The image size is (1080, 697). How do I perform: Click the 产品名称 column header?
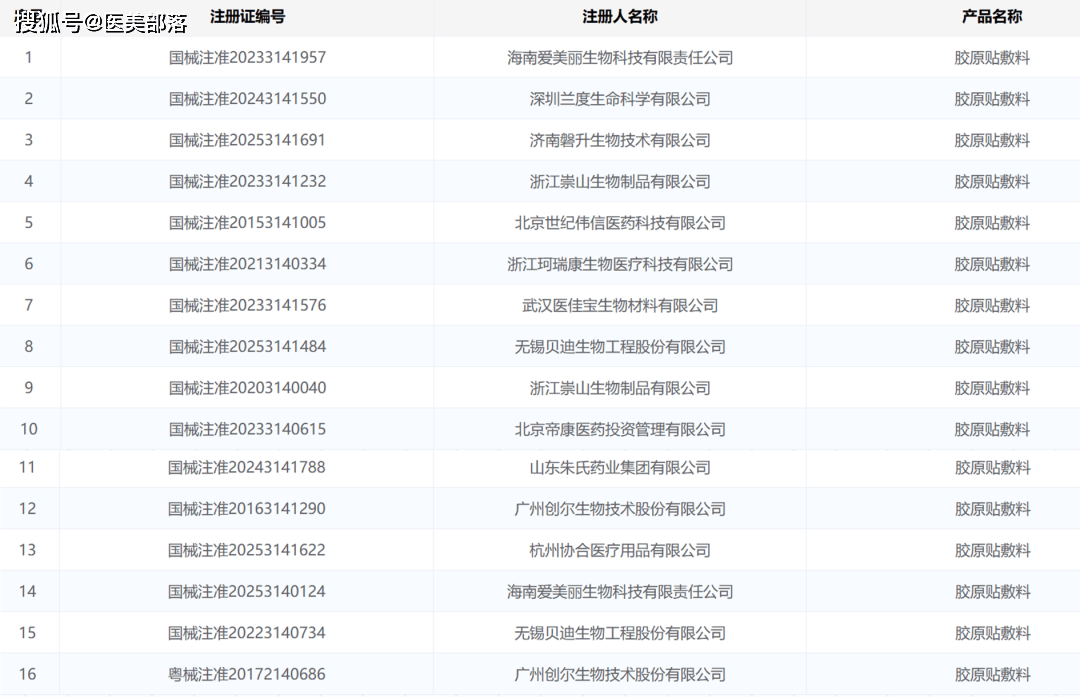coord(992,17)
